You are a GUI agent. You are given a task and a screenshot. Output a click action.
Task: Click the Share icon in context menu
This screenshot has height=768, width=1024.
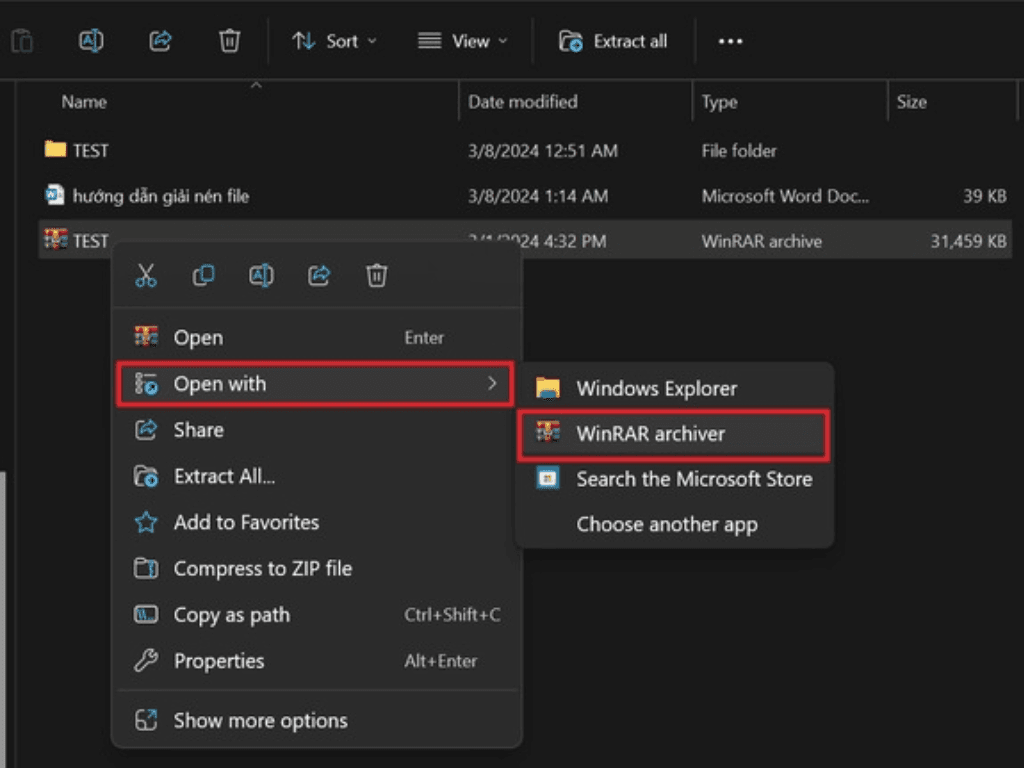click(319, 276)
